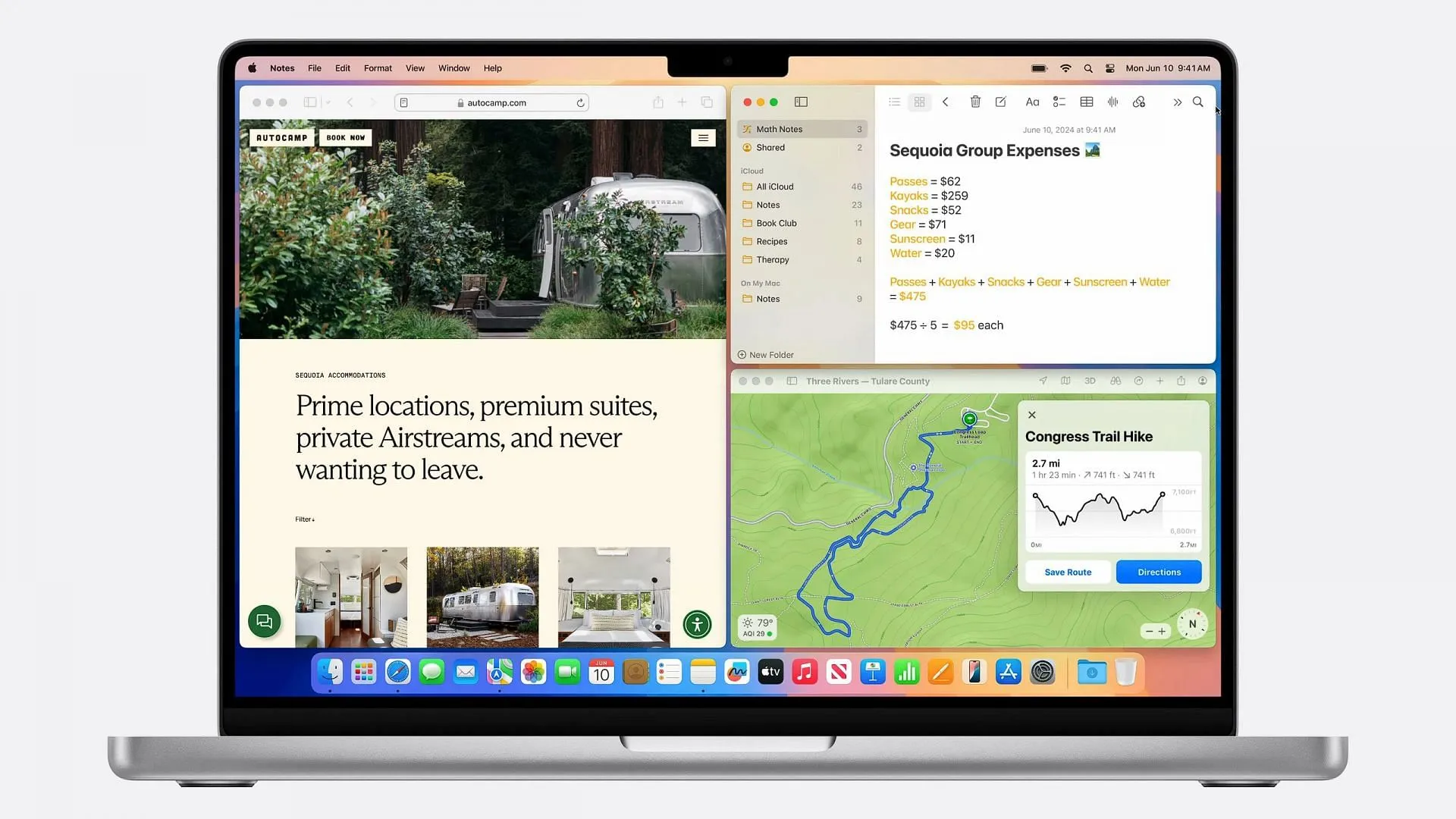Expand the iCloud section in Notes sidebar
This screenshot has height=819, width=1456.
coord(752,170)
